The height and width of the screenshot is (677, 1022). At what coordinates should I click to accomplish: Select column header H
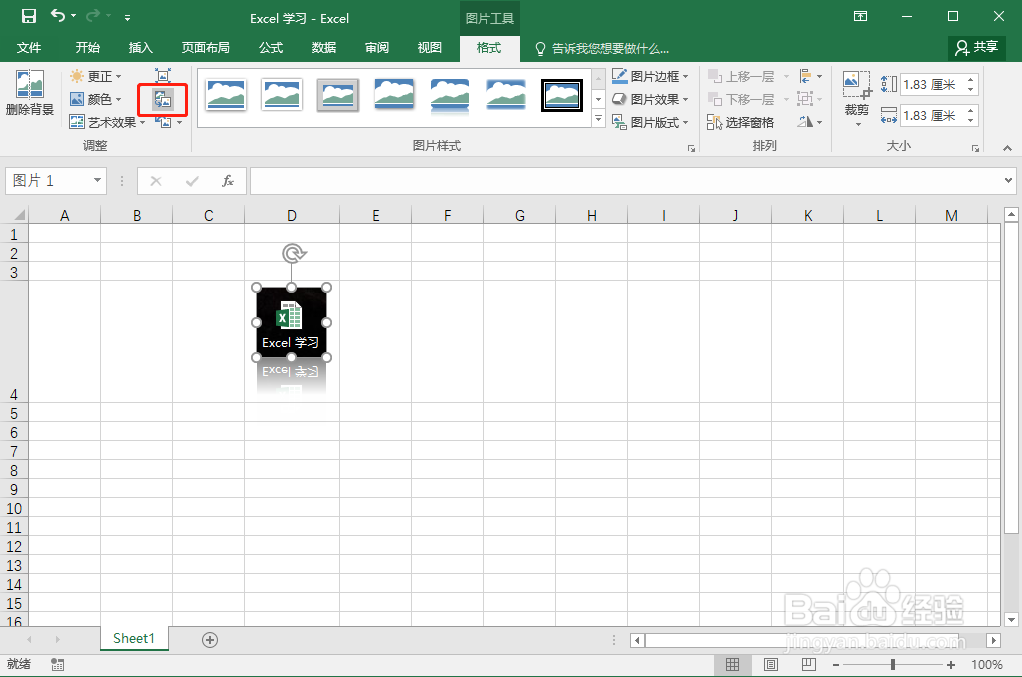[x=592, y=215]
